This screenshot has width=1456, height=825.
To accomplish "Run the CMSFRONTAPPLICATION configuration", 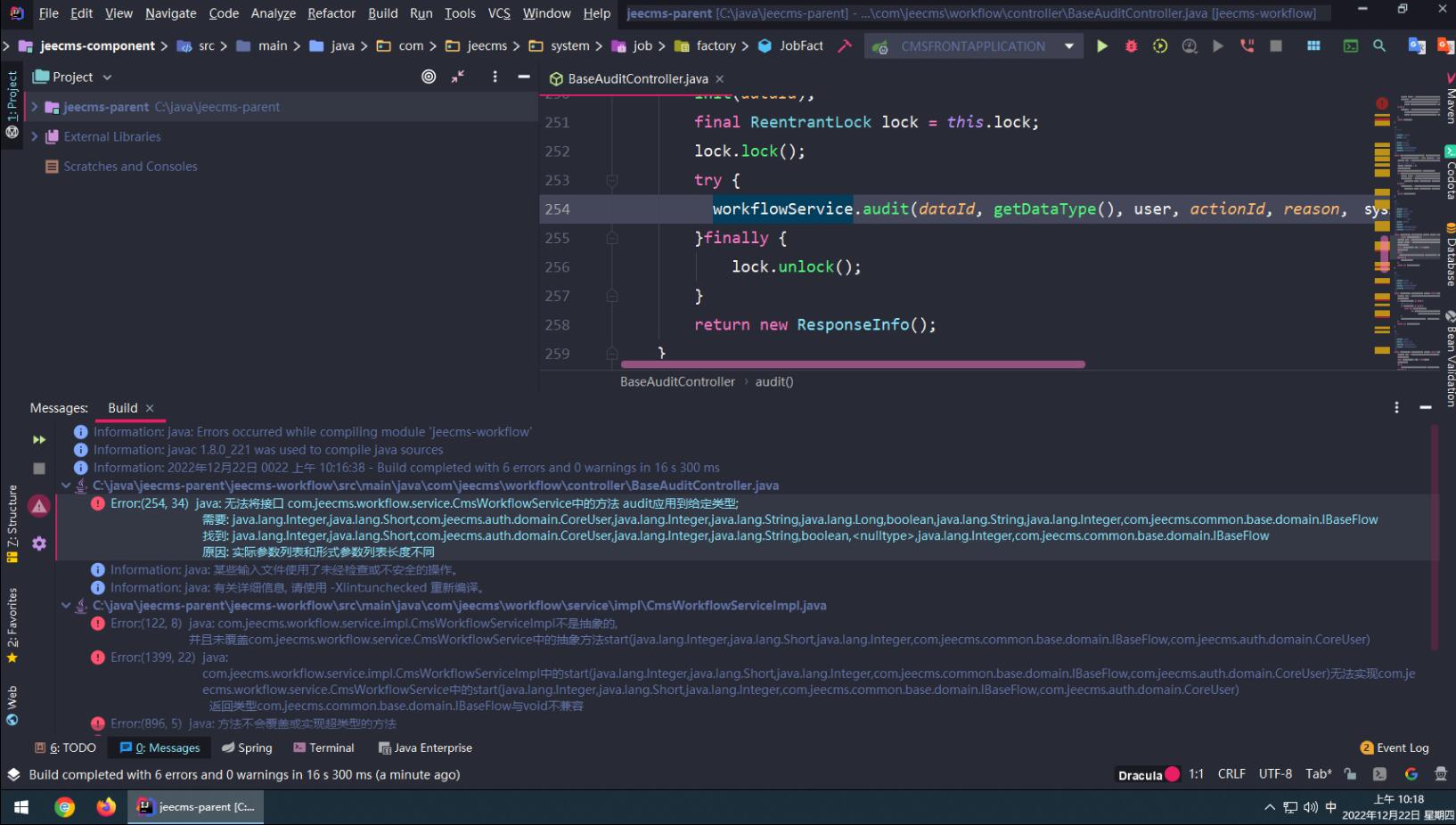I will [1102, 46].
